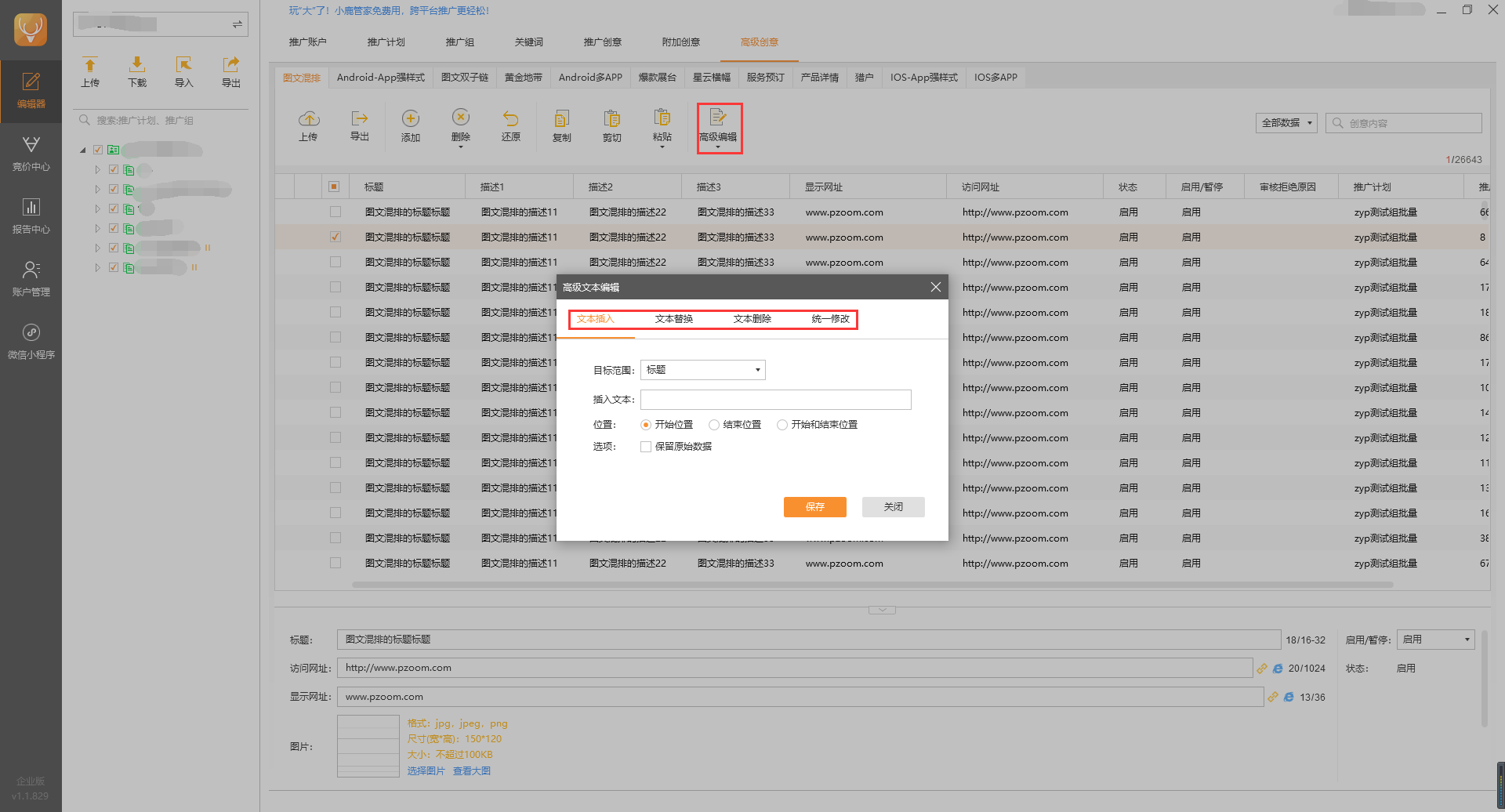Collapse the root account tree node
This screenshot has height=812, width=1505.
(83, 150)
